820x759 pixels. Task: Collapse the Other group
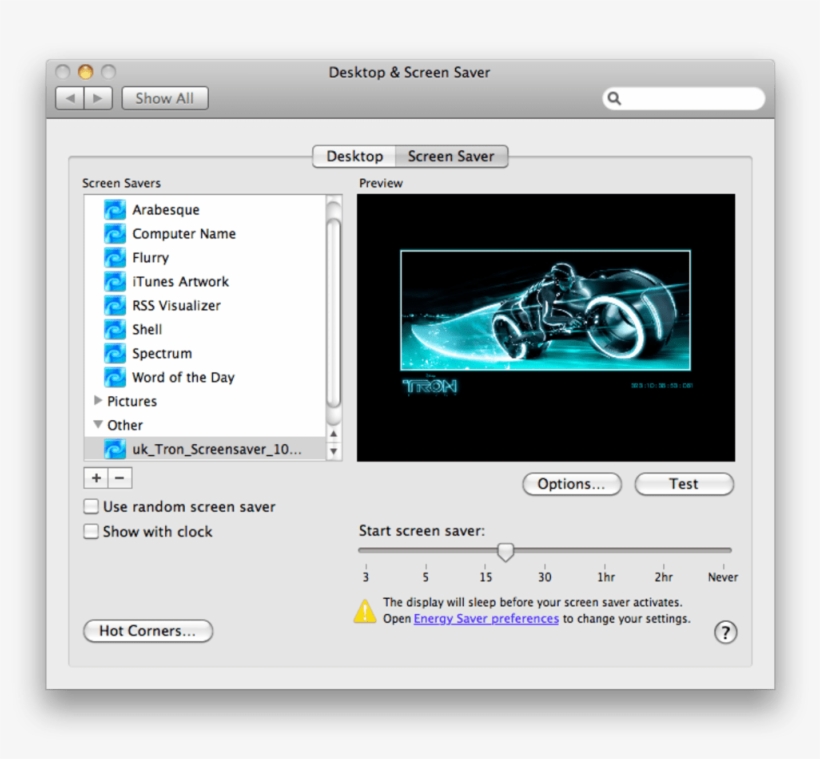point(98,424)
